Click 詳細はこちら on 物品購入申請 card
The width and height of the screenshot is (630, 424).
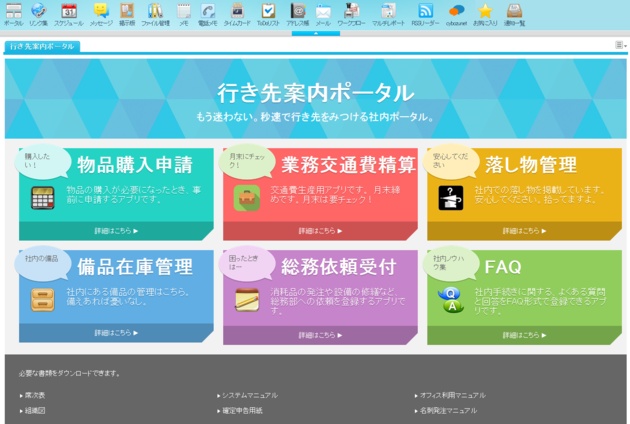point(116,231)
